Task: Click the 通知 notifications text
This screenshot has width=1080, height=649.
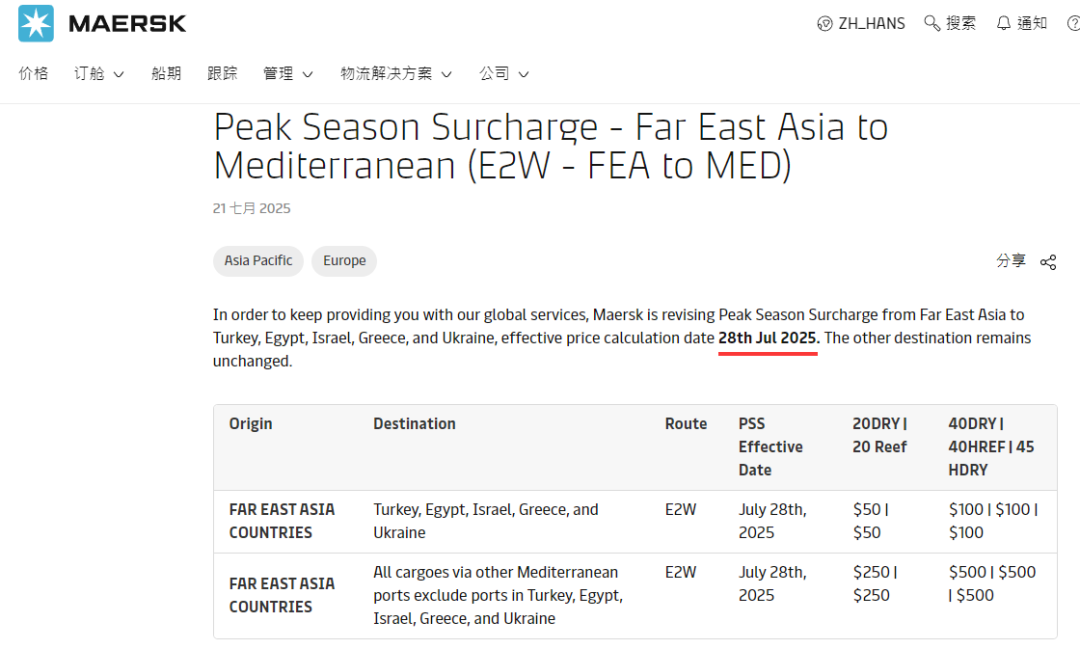Action: tap(1032, 23)
